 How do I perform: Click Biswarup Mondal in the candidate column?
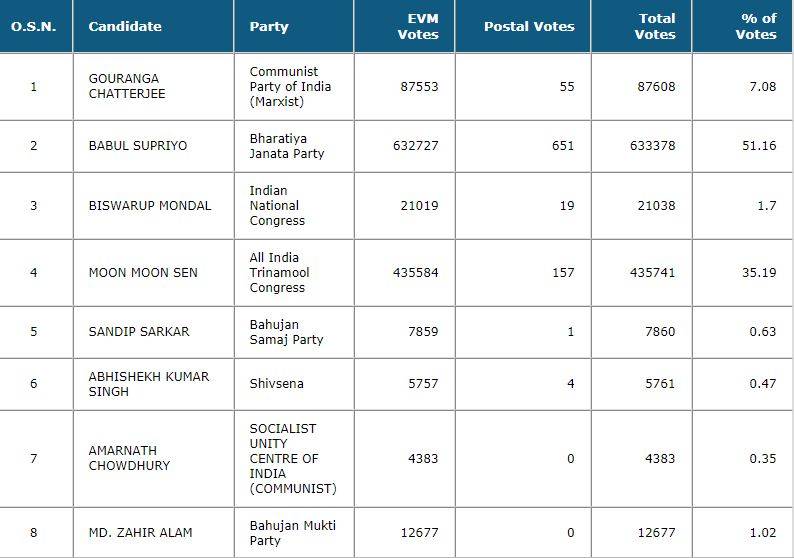point(150,206)
